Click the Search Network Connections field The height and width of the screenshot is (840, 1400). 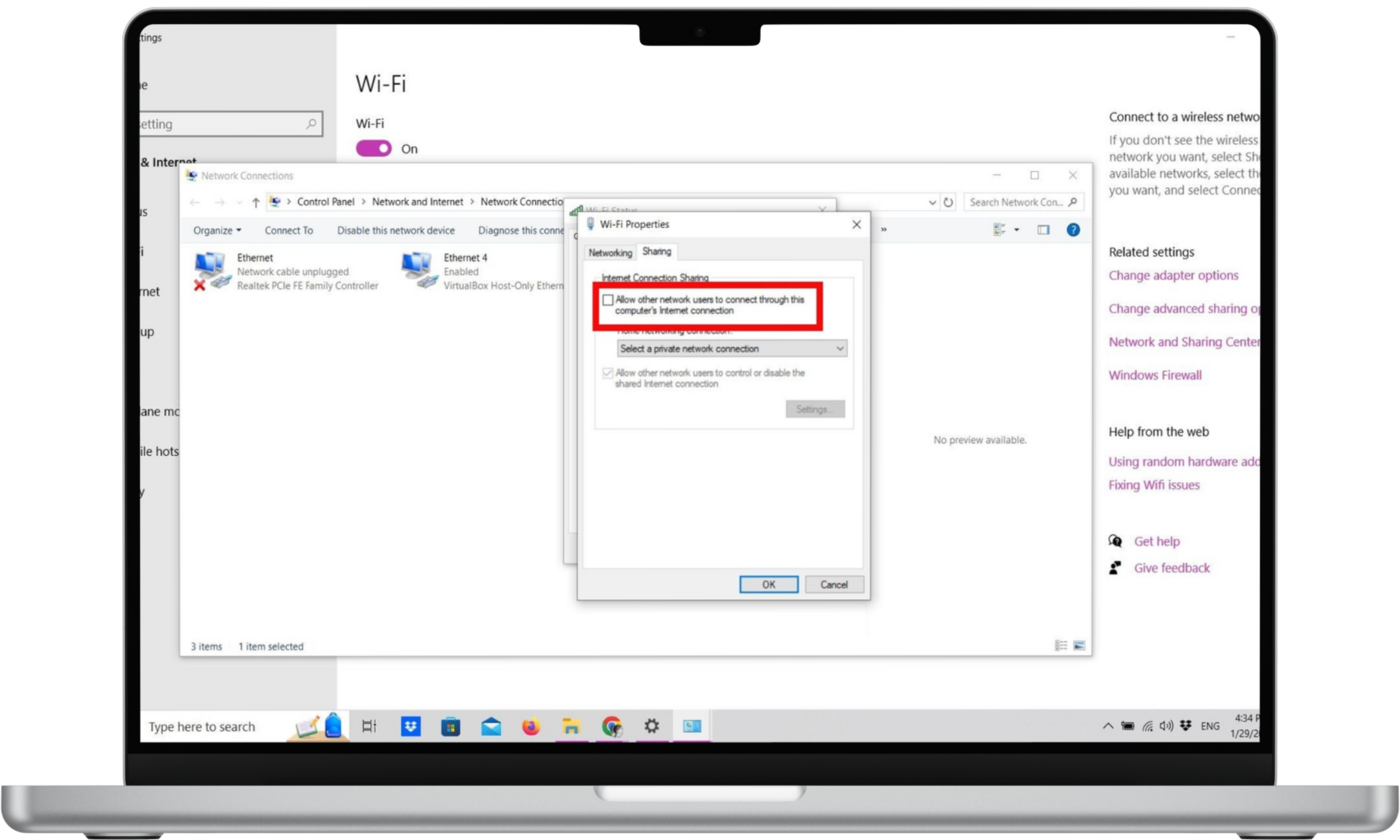(1015, 202)
